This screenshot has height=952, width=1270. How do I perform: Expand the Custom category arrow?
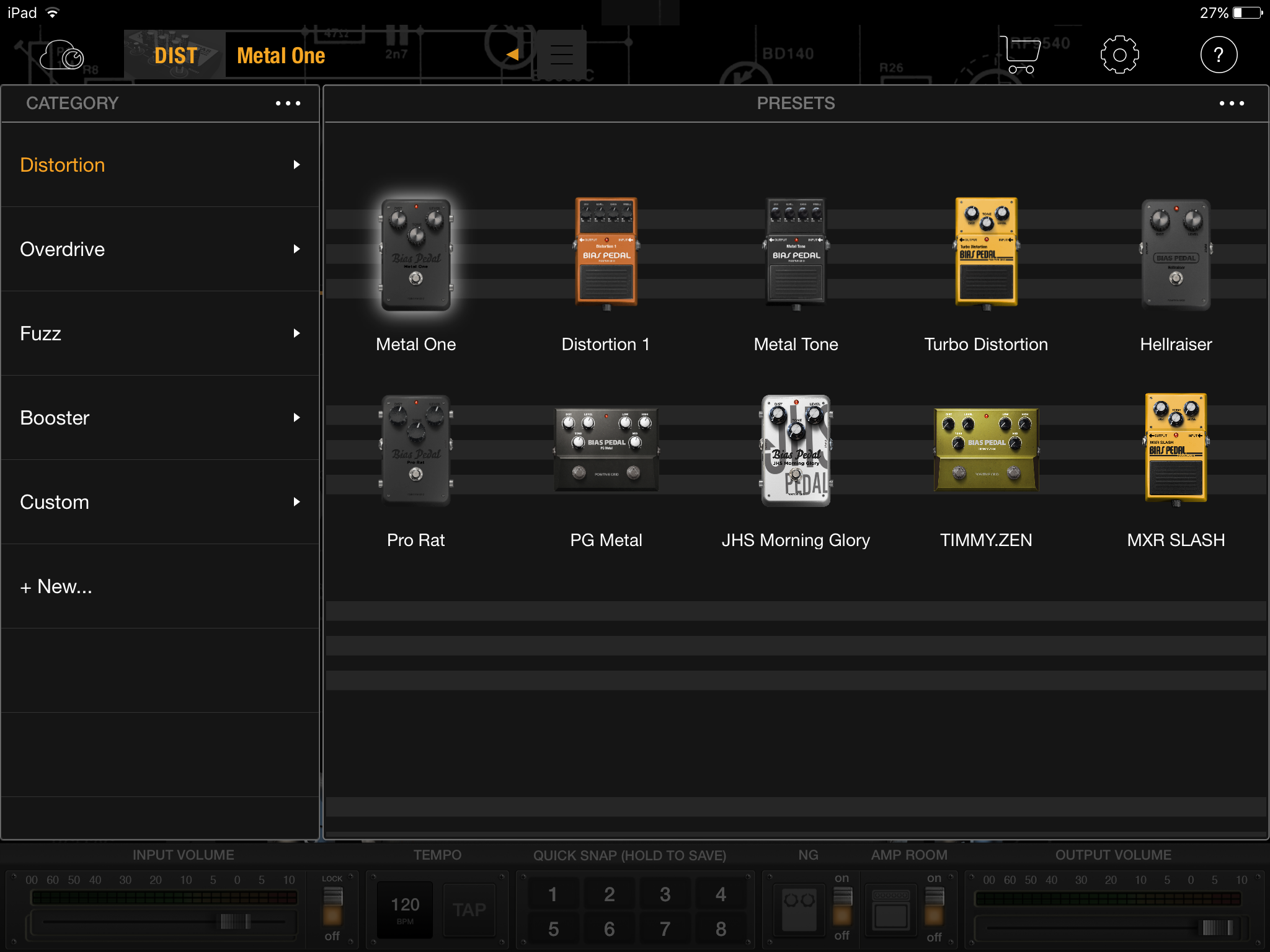click(x=296, y=502)
